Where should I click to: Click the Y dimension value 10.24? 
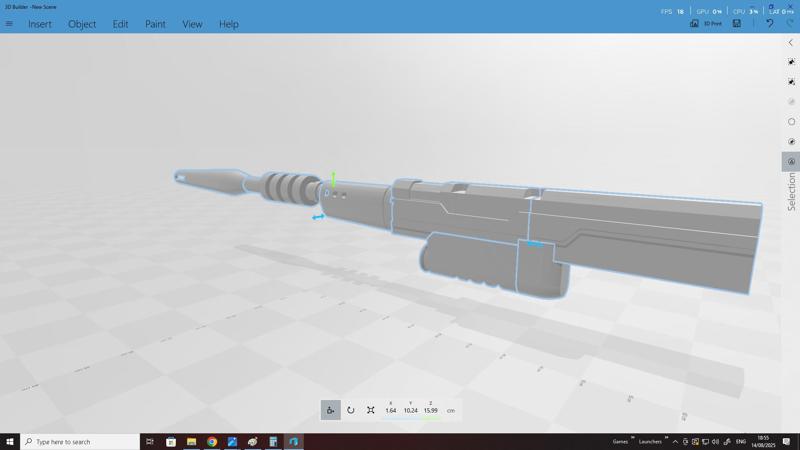point(411,410)
